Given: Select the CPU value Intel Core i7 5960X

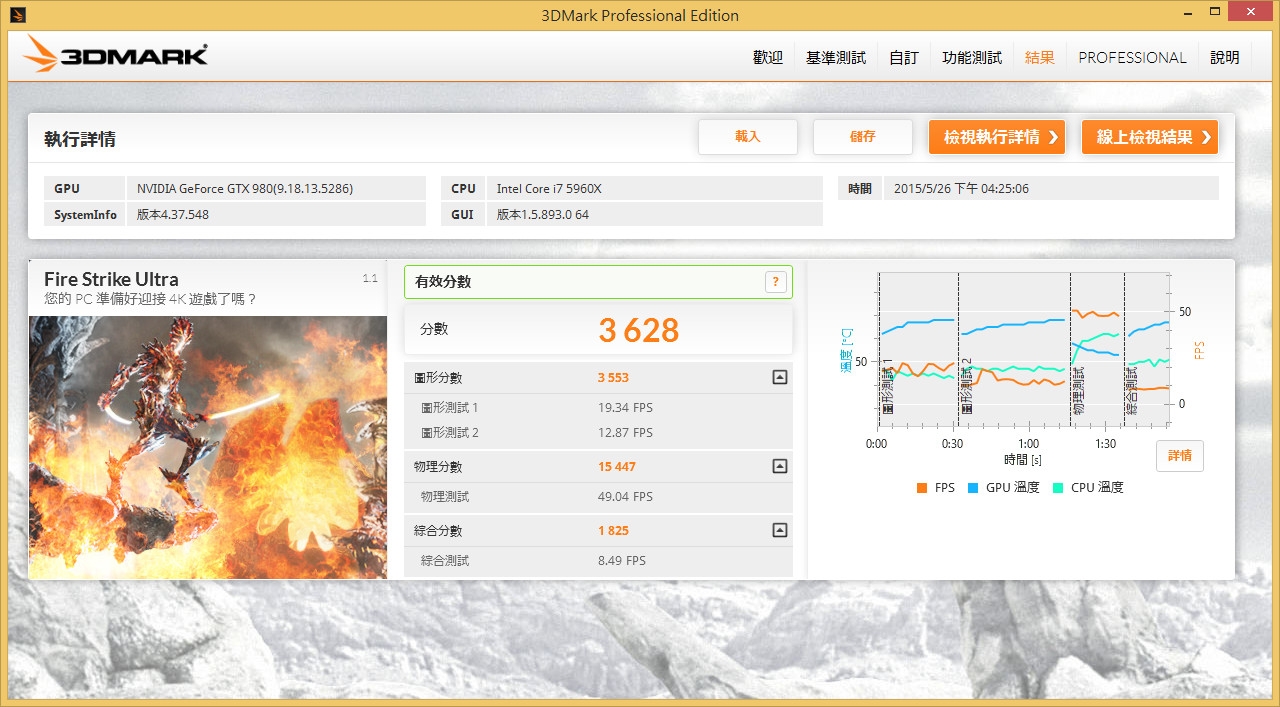Looking at the screenshot, I should (549, 188).
